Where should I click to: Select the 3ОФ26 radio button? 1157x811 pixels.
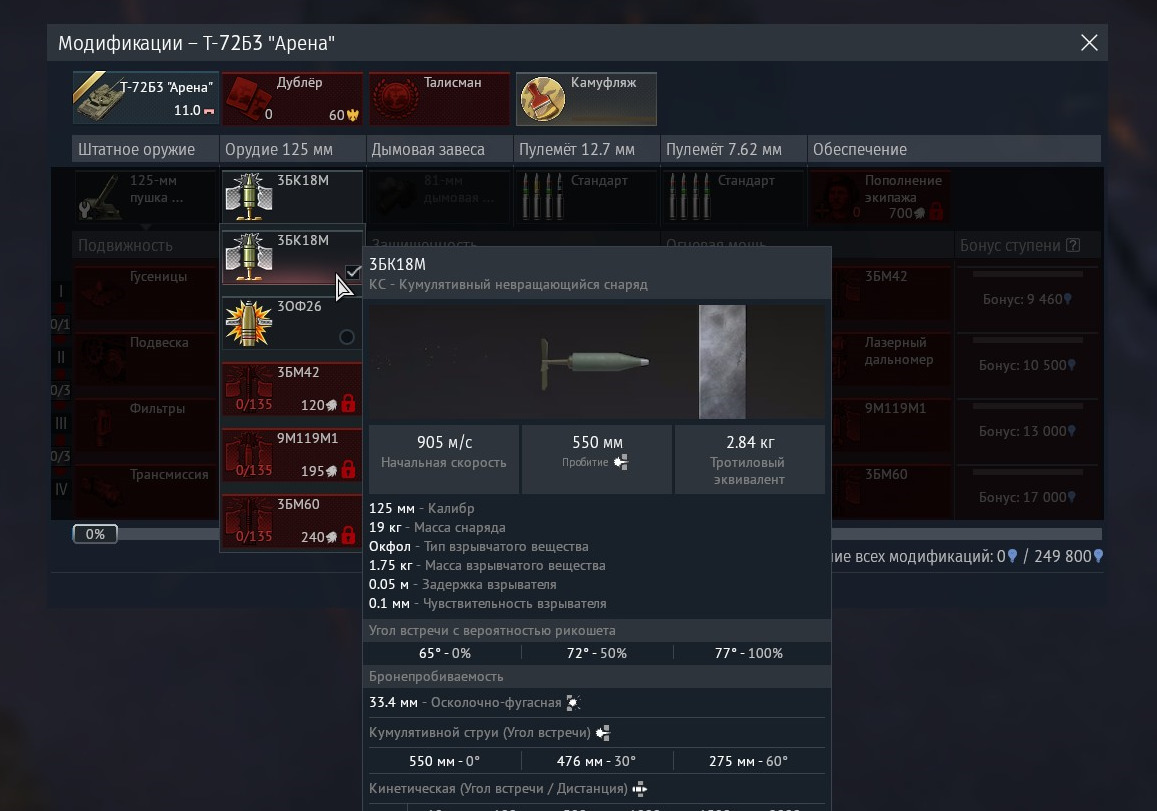(347, 337)
